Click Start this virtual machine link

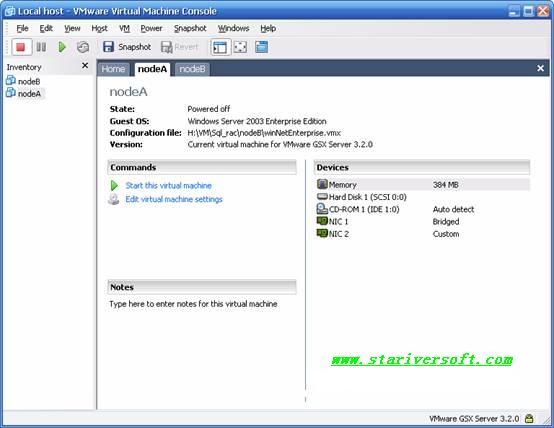click(169, 186)
